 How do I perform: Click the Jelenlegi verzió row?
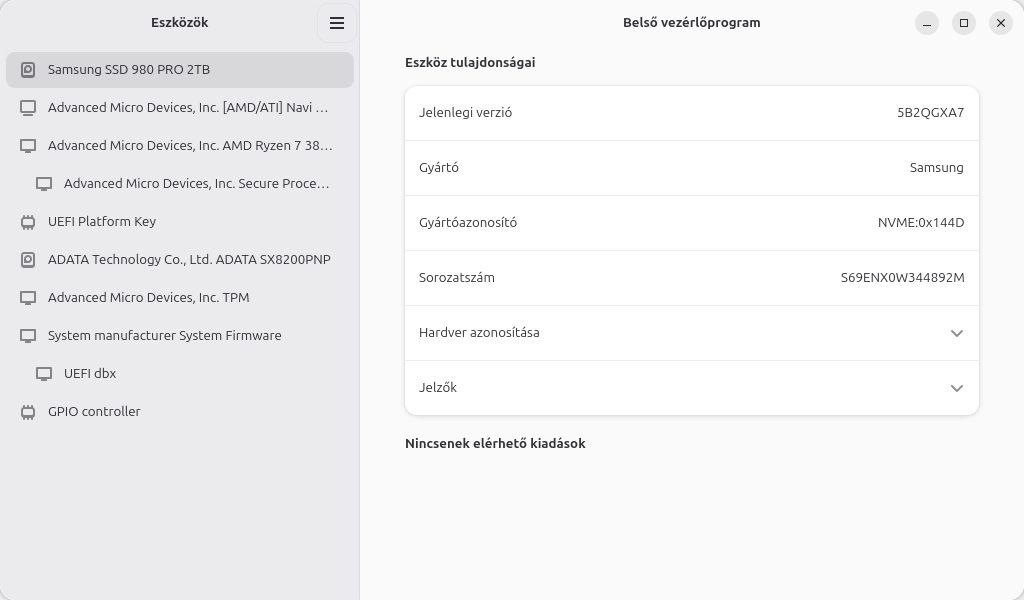(x=691, y=113)
